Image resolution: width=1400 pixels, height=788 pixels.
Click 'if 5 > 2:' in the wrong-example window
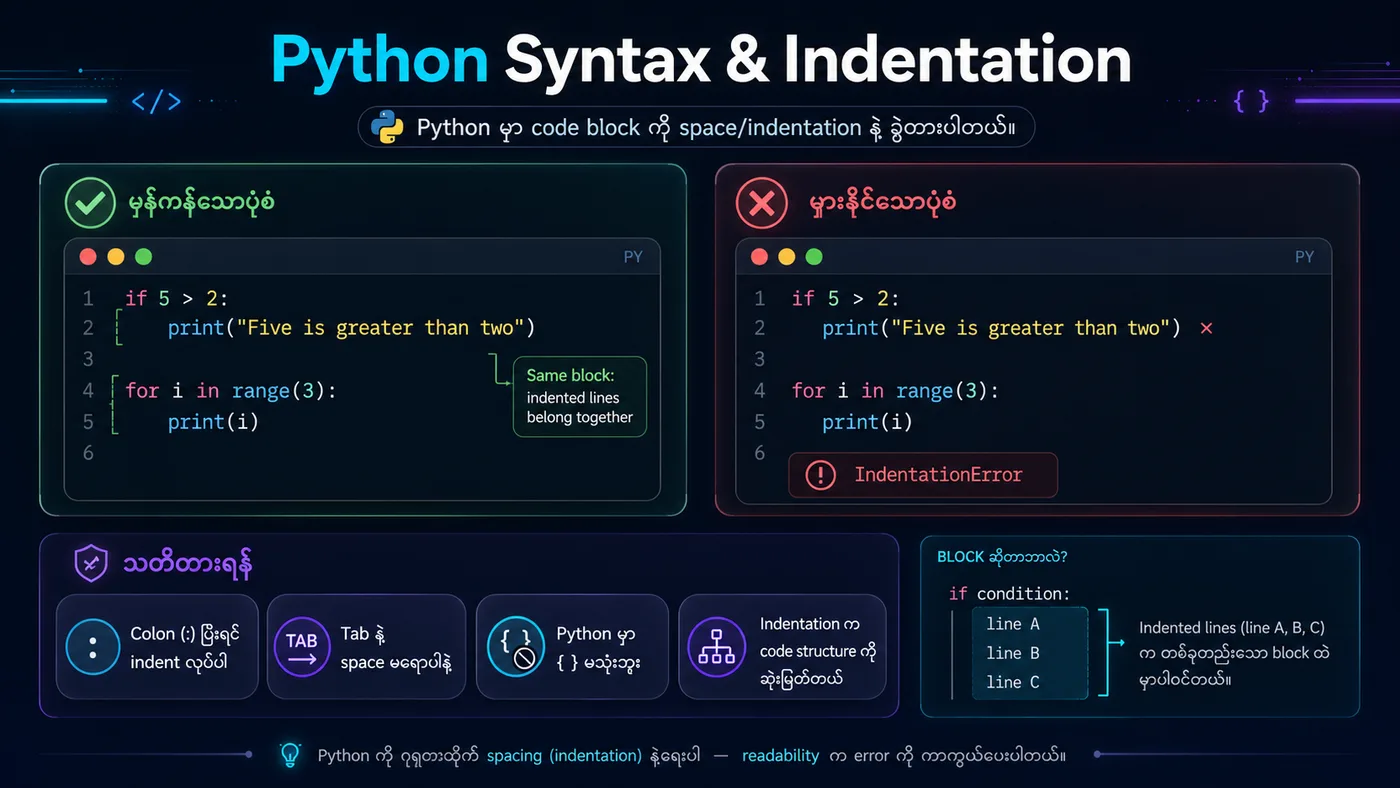(x=845, y=298)
